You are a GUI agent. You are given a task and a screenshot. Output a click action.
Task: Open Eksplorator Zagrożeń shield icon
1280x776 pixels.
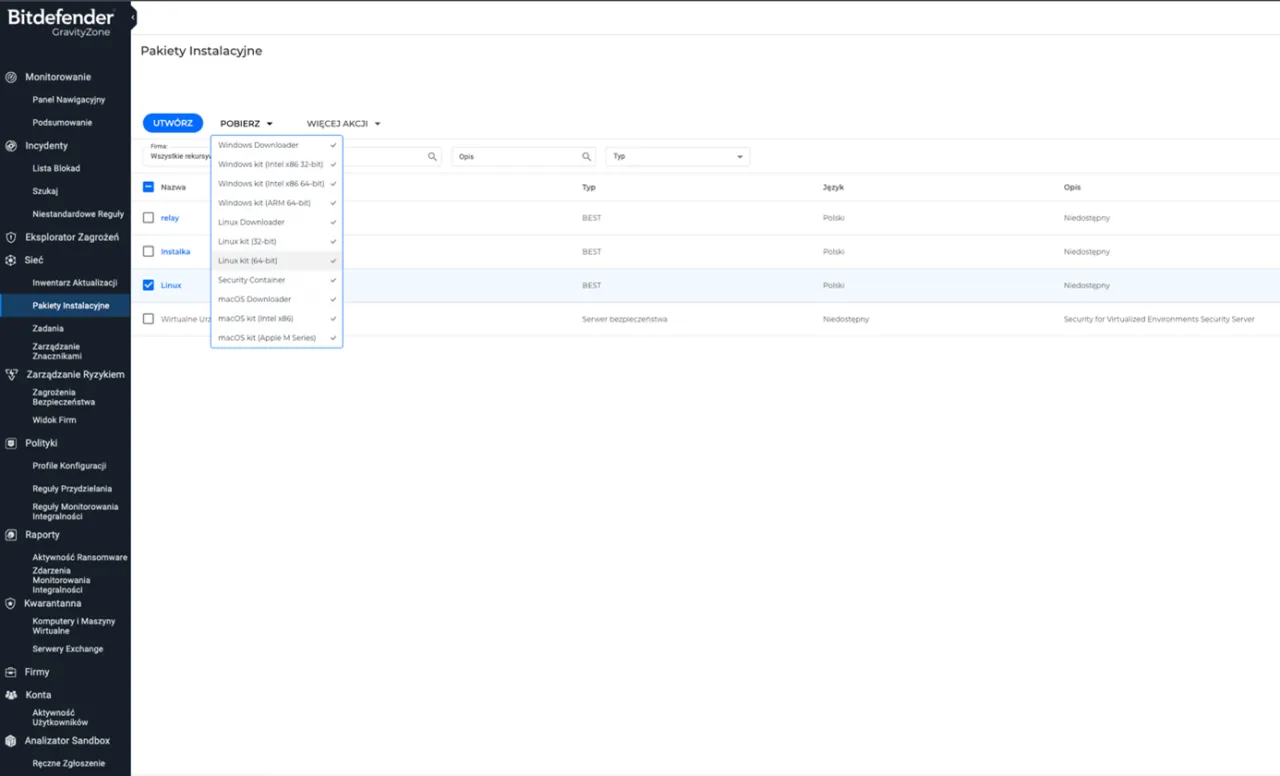click(11, 238)
